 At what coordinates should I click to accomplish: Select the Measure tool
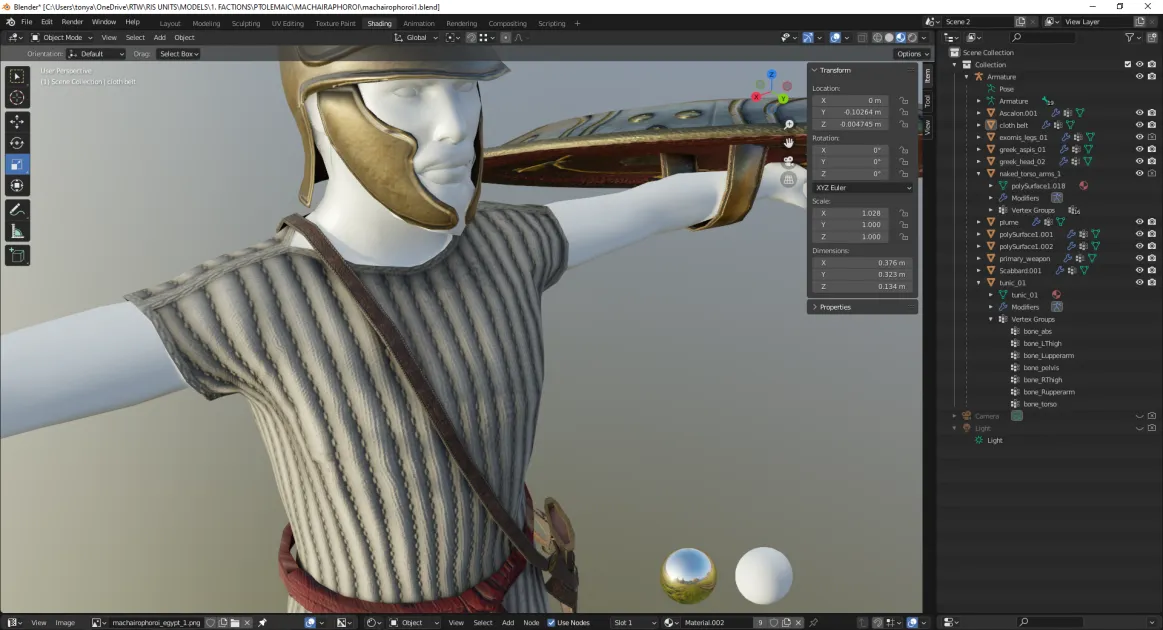pos(17,232)
